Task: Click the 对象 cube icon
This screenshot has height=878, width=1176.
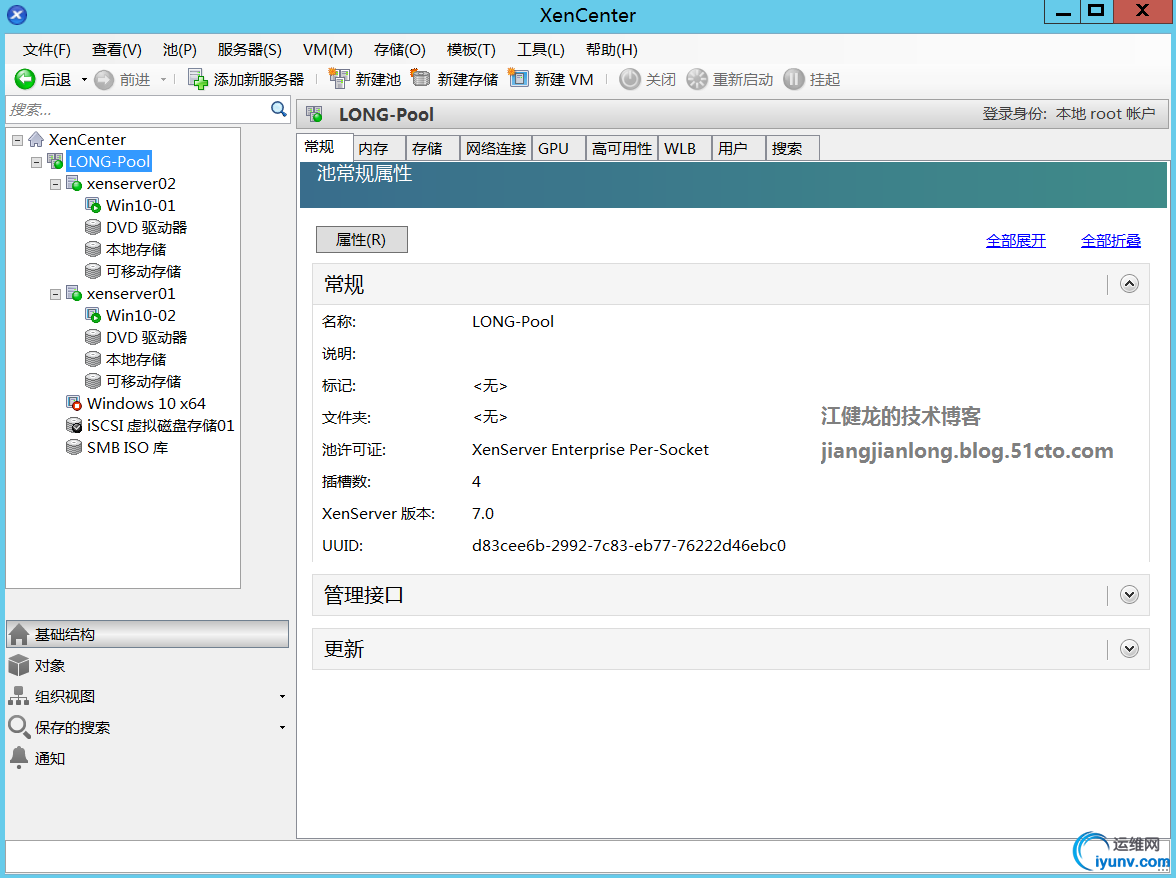Action: 19,665
